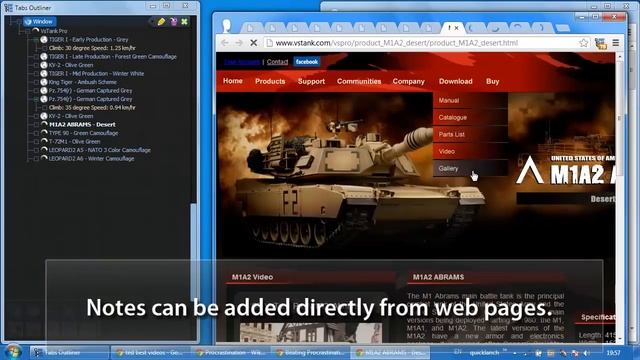The image size is (640, 360).
Task: Open the Company menu on vstank site
Action: coord(409,81)
